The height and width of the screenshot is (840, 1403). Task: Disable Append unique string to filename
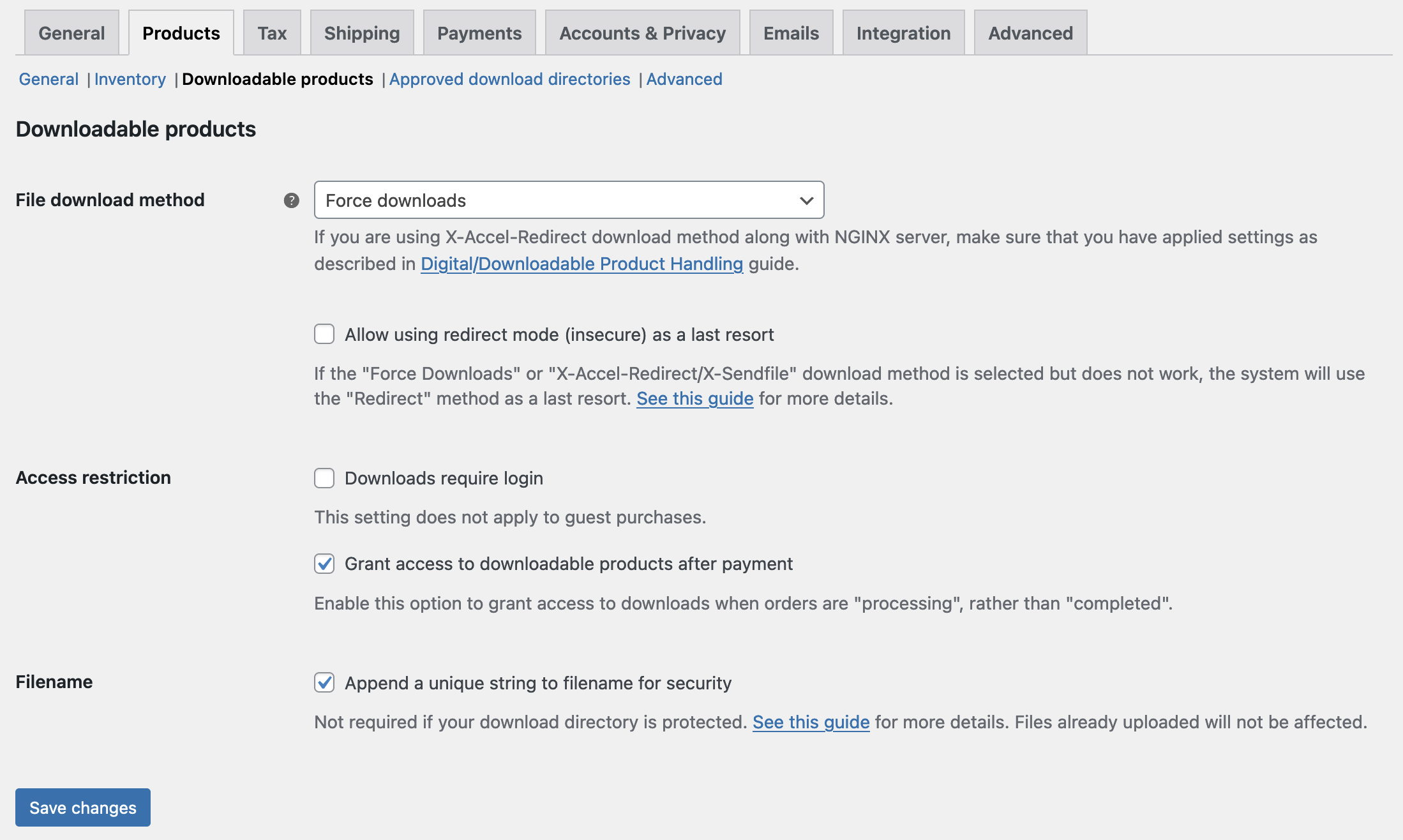tap(324, 682)
